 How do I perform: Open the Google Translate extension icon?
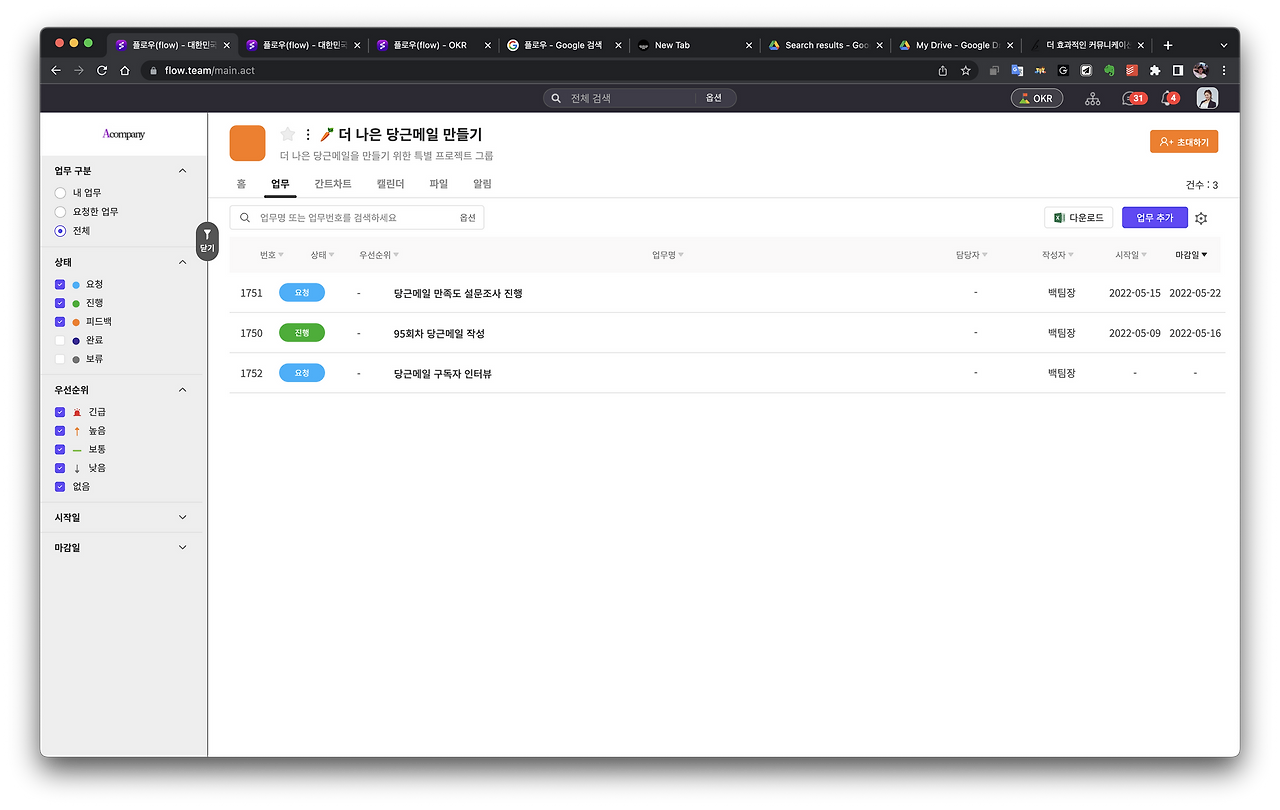click(1017, 71)
